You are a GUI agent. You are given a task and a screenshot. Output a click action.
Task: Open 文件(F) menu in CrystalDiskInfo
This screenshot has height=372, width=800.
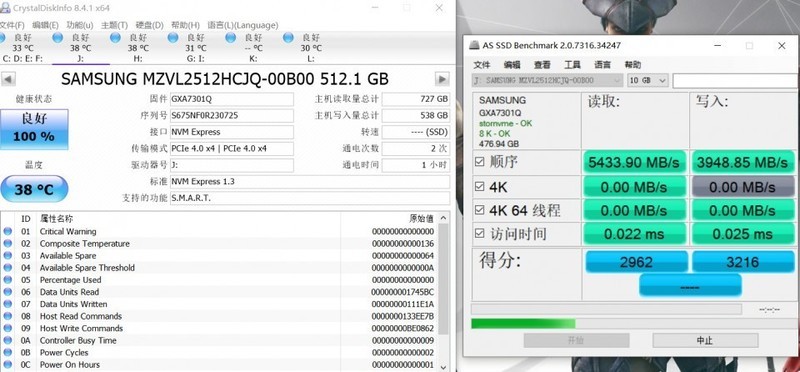pos(12,25)
